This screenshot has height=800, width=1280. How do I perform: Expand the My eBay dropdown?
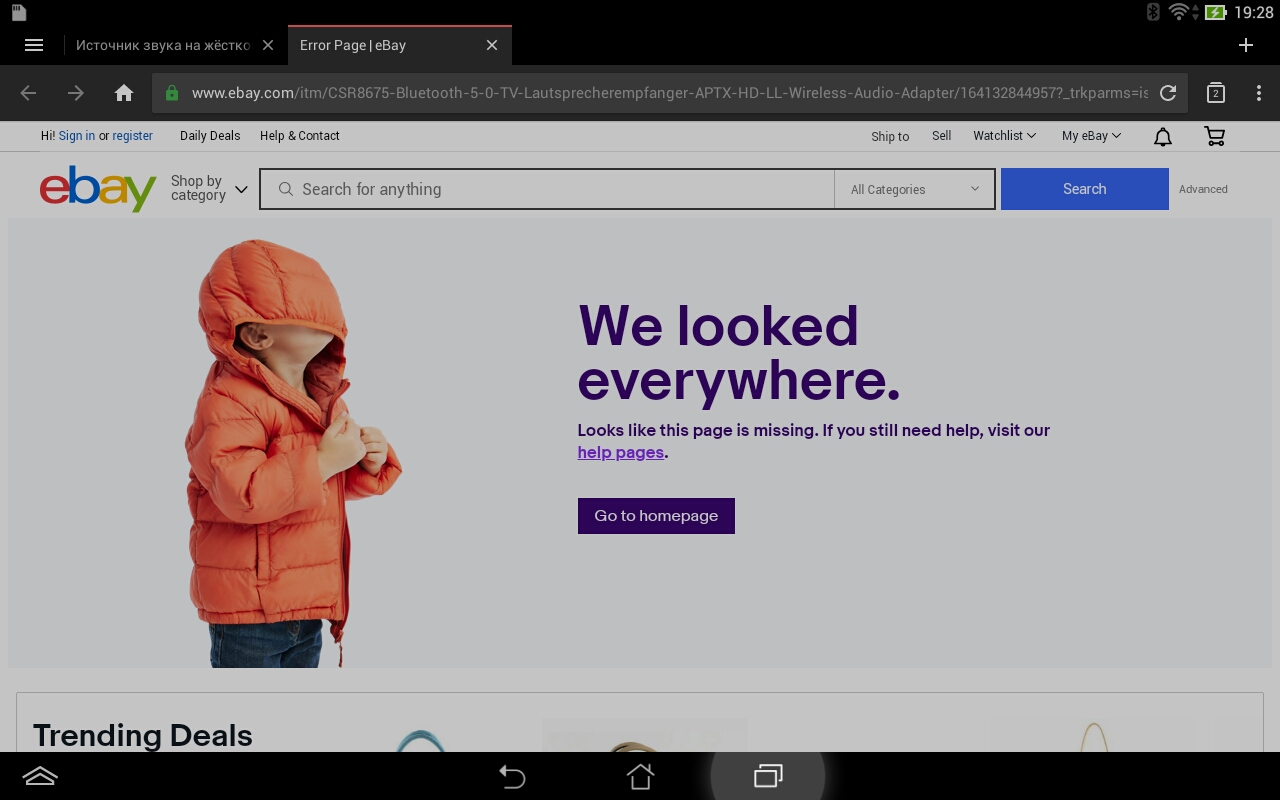tap(1091, 136)
